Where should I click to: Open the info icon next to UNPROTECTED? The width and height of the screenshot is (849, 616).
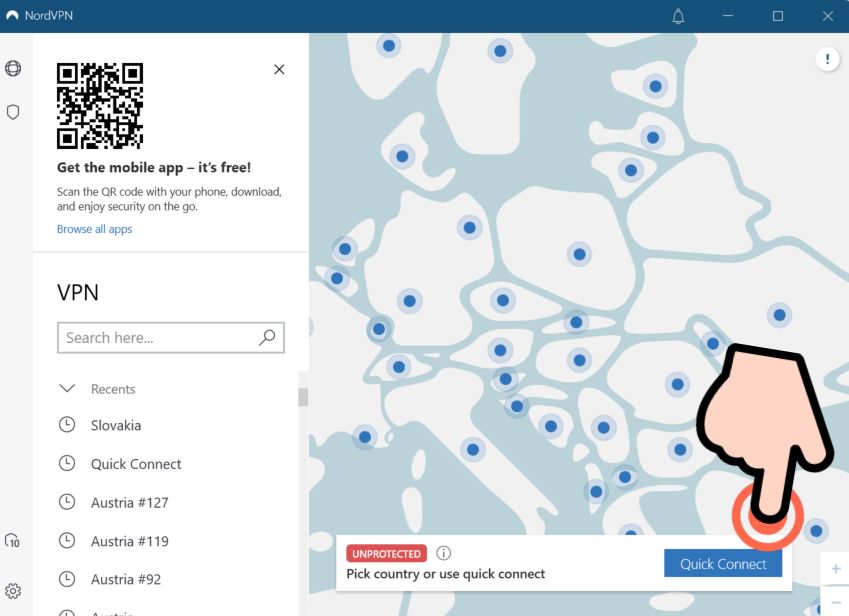point(443,553)
